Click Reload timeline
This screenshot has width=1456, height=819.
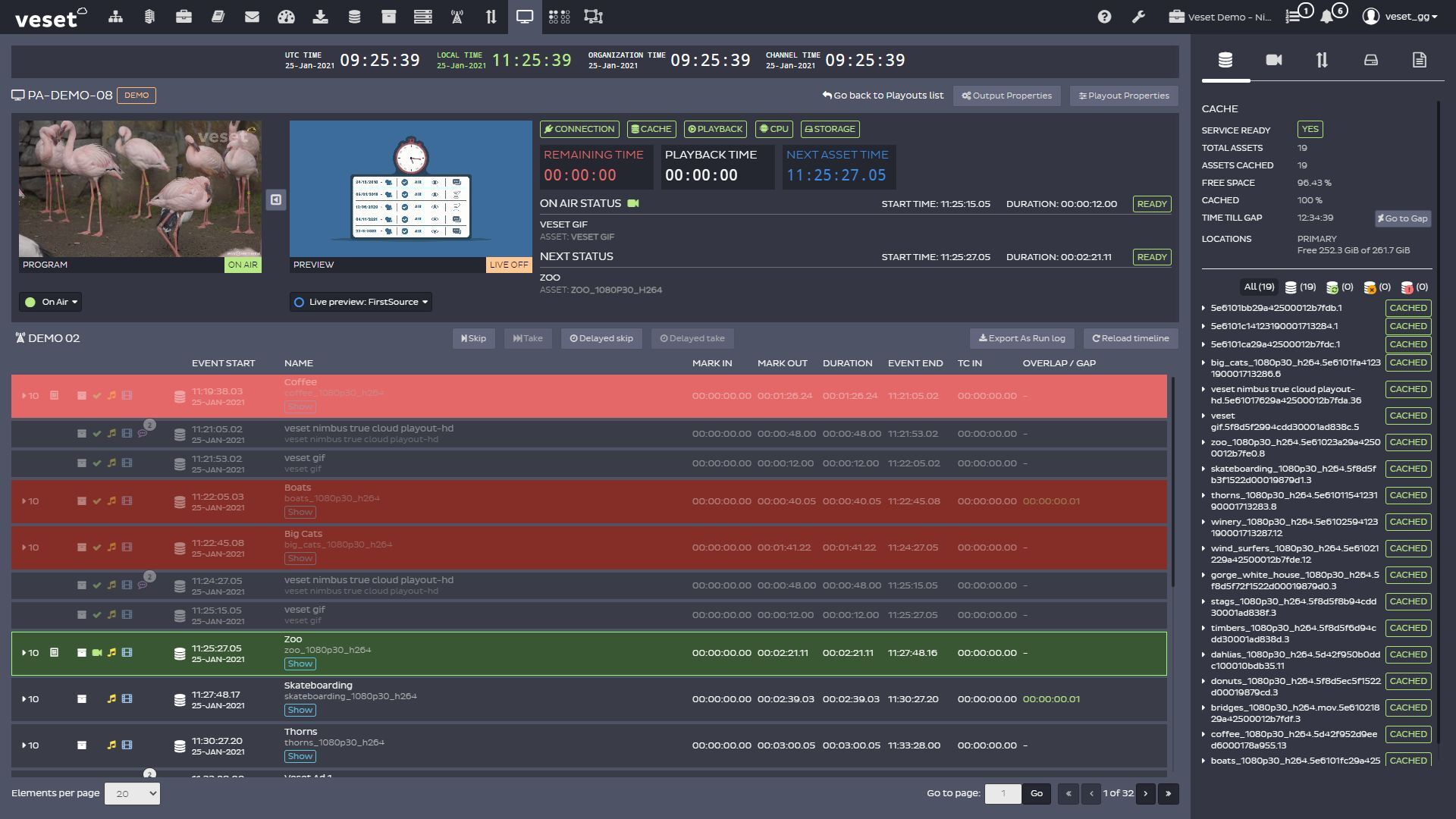click(x=1130, y=338)
